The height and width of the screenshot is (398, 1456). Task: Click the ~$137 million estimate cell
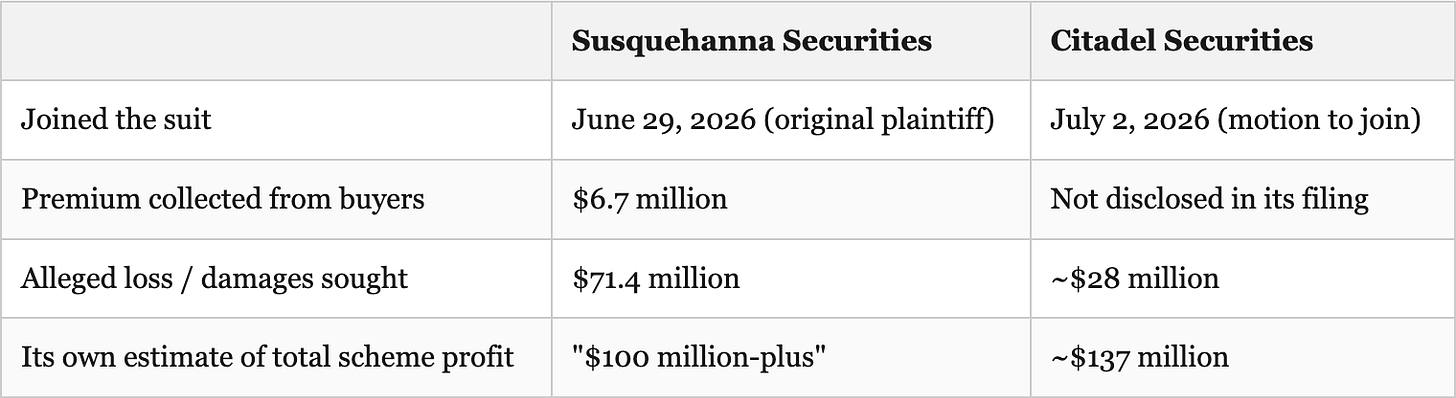(x=1242, y=357)
